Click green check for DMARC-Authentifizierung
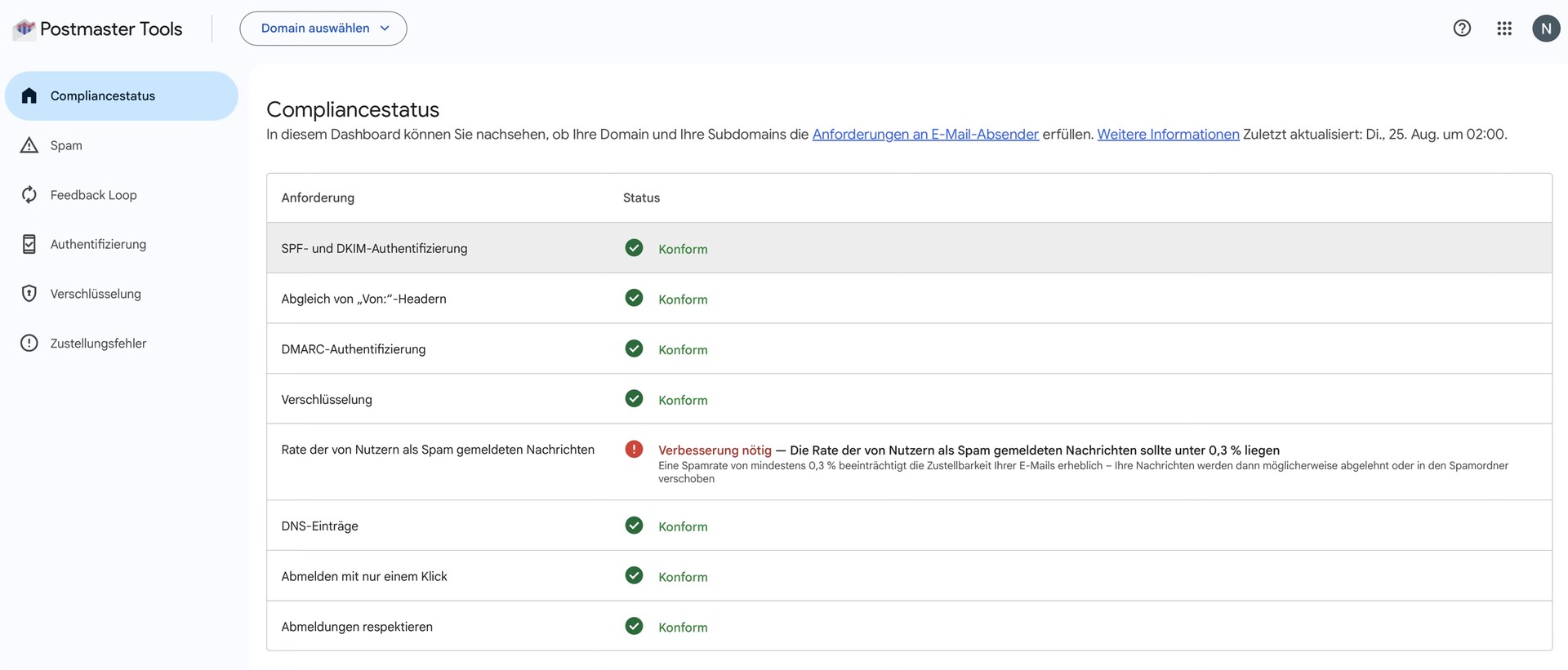The image size is (1568, 670). click(x=634, y=348)
